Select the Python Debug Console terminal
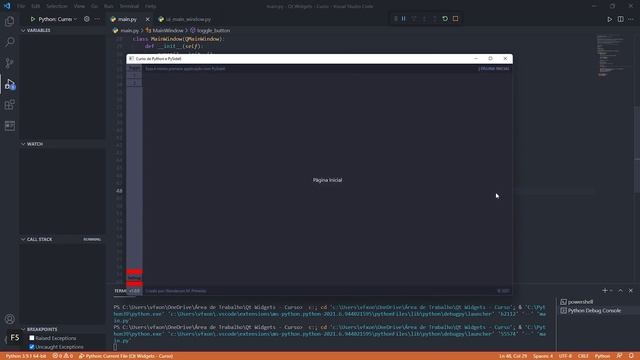 point(594,311)
